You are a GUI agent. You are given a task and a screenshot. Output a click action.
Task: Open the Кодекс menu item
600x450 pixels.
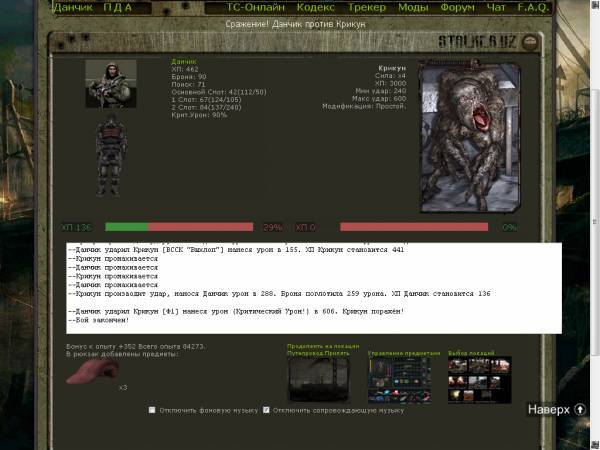[x=316, y=7]
